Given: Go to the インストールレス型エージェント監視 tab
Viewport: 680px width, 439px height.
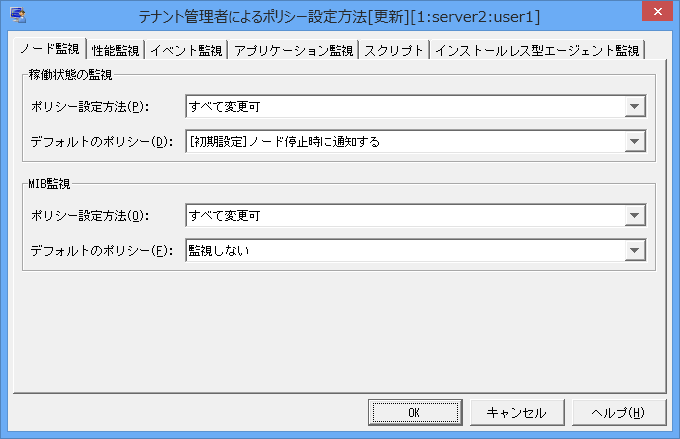Looking at the screenshot, I should pyautogui.click(x=537, y=51).
